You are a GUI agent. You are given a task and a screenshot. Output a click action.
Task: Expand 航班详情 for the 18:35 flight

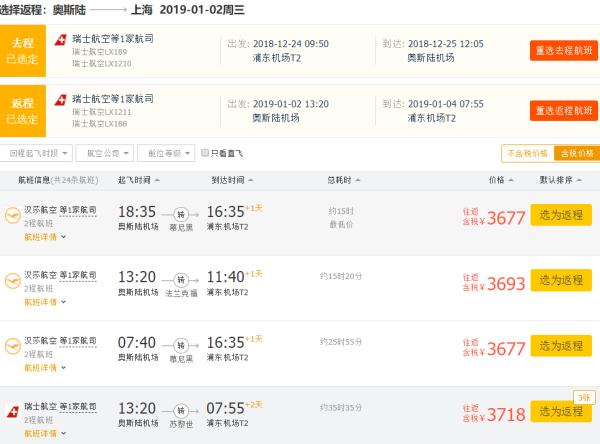click(x=45, y=237)
